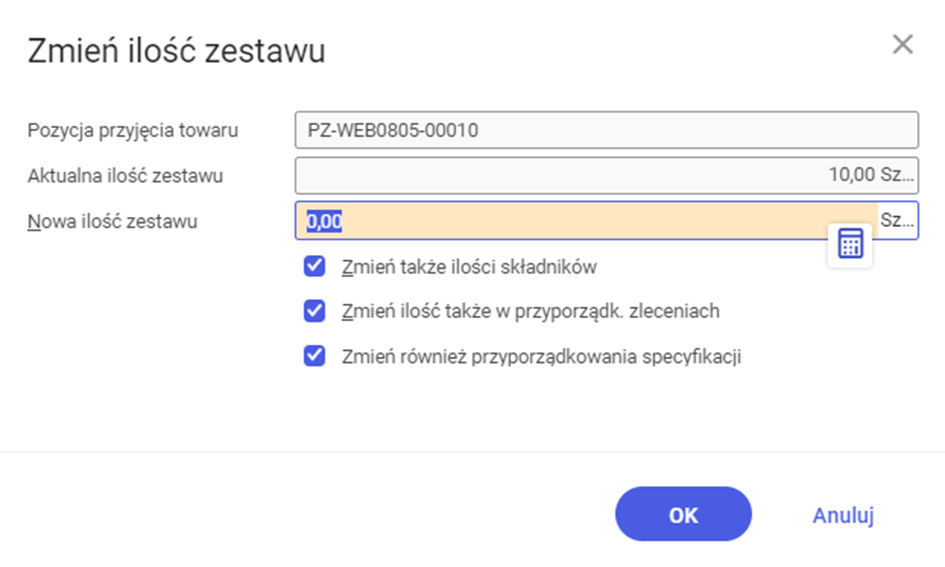Image resolution: width=945 pixels, height=567 pixels.
Task: Click the Zmień również przyporządkowania specyfikacji label
Action: [x=541, y=357]
